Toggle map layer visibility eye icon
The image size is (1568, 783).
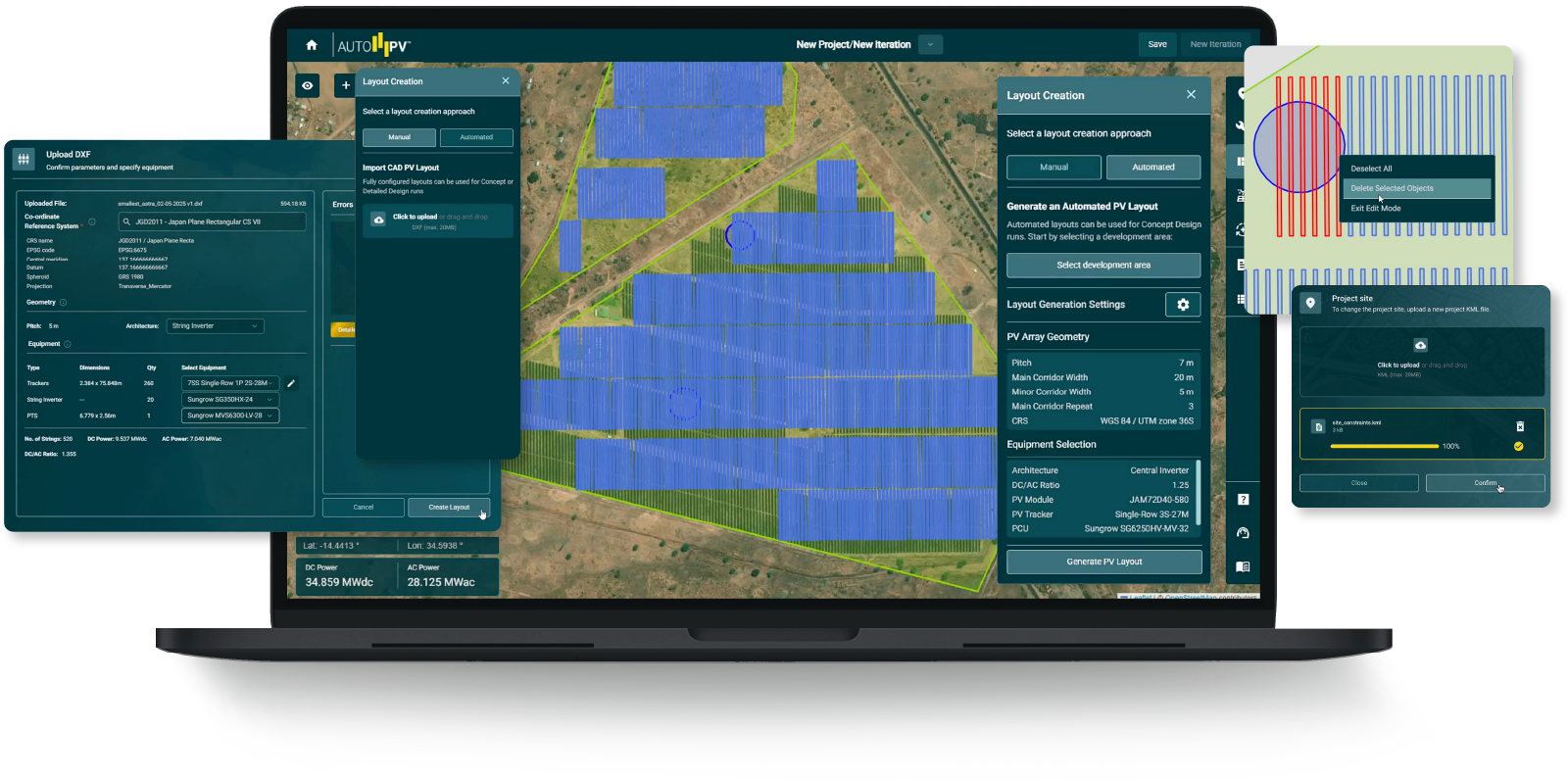pyautogui.click(x=308, y=85)
